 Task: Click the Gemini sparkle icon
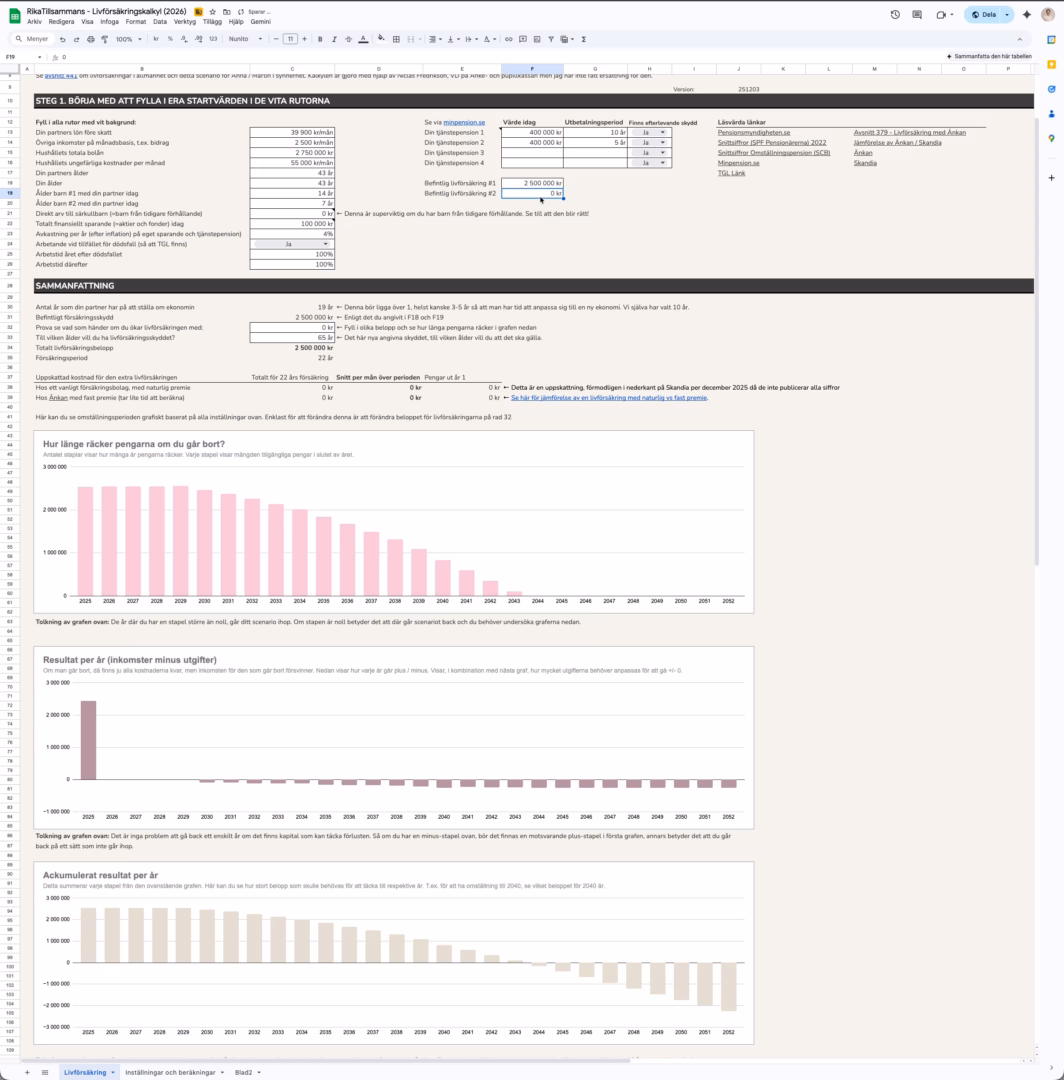coord(1027,15)
